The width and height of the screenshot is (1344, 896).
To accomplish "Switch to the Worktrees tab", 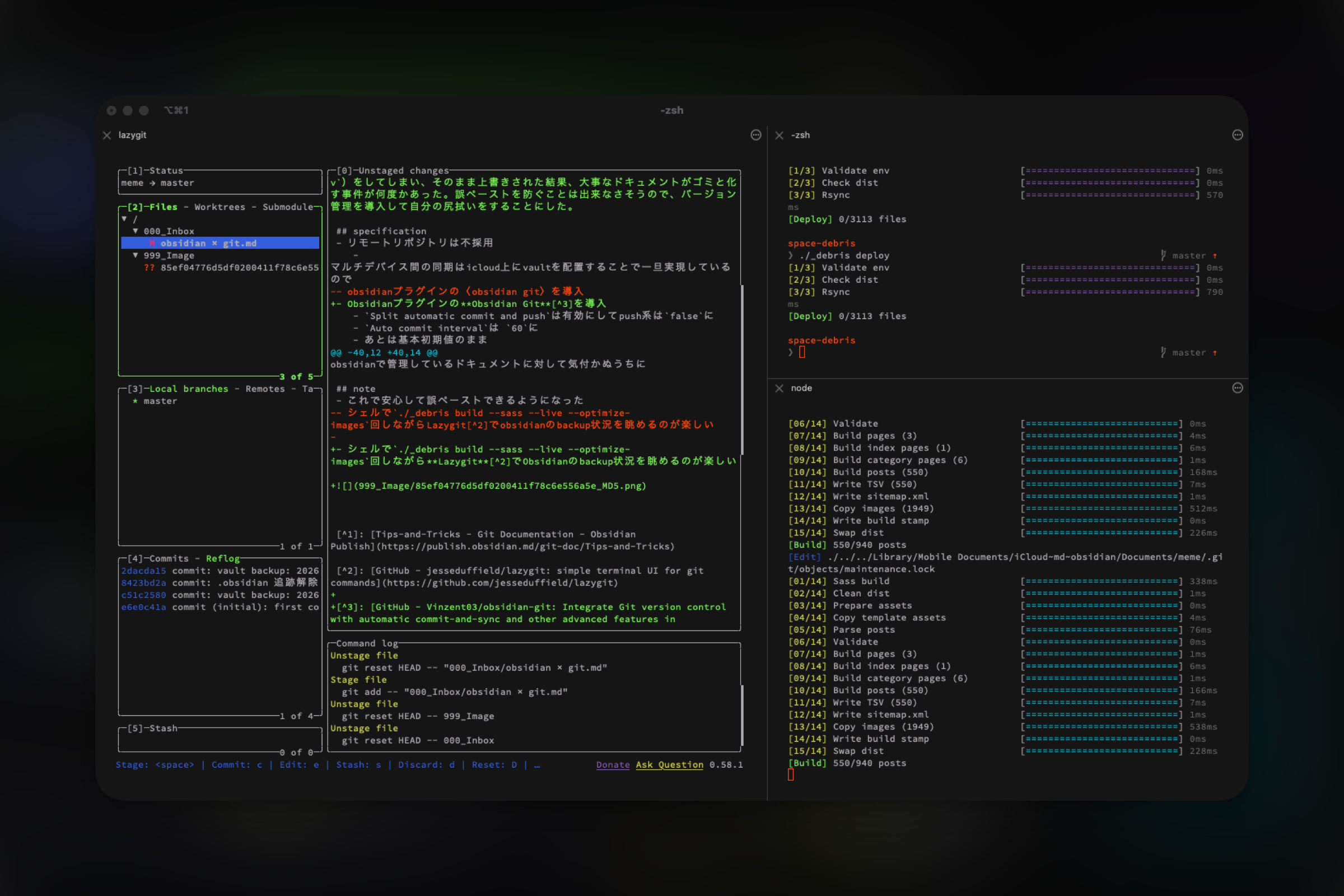I will coord(220,207).
